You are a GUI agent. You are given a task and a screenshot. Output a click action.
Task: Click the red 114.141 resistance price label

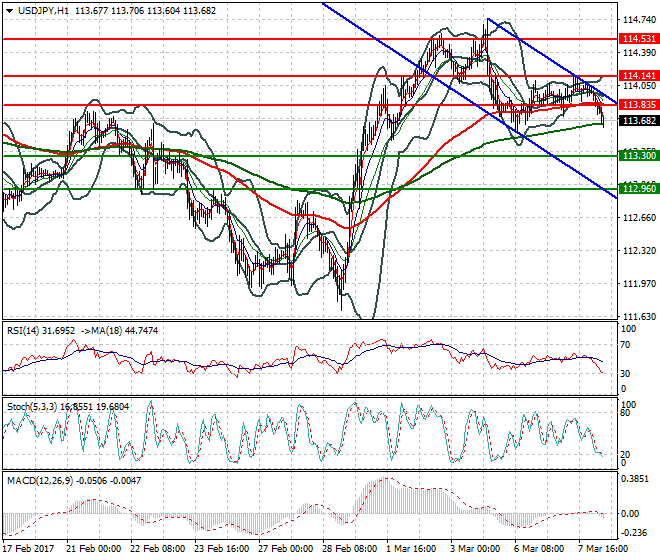click(639, 76)
